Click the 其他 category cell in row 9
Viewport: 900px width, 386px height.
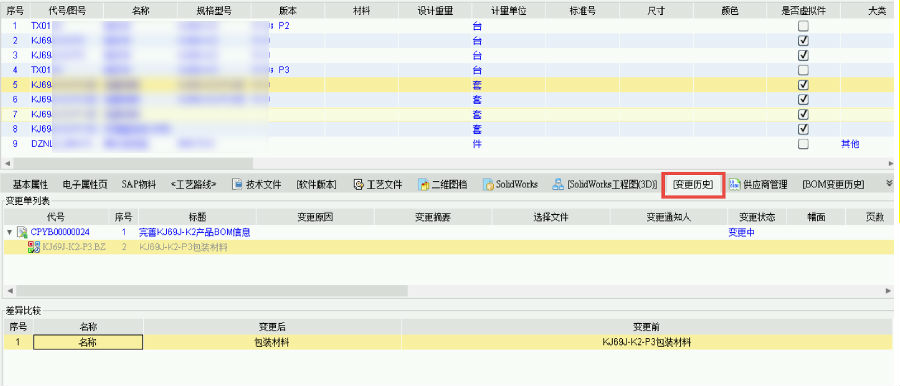point(850,144)
